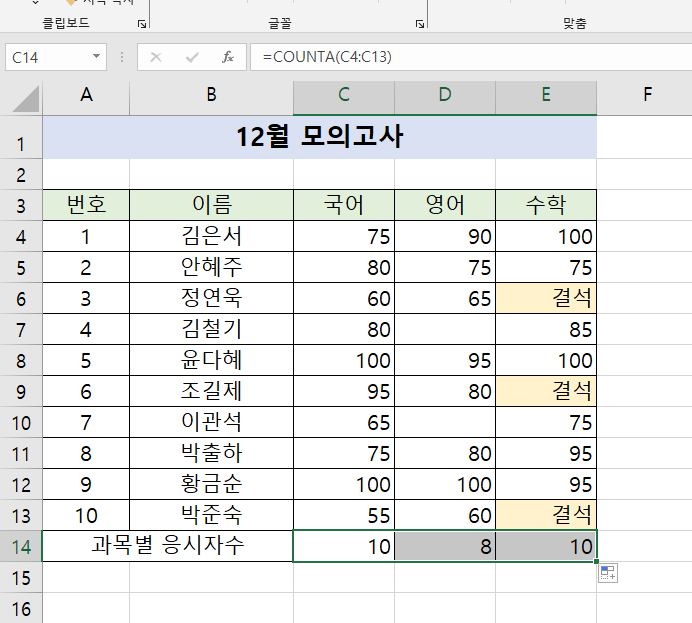Select the '영어' header cell
The image size is (692, 623).
click(445, 205)
